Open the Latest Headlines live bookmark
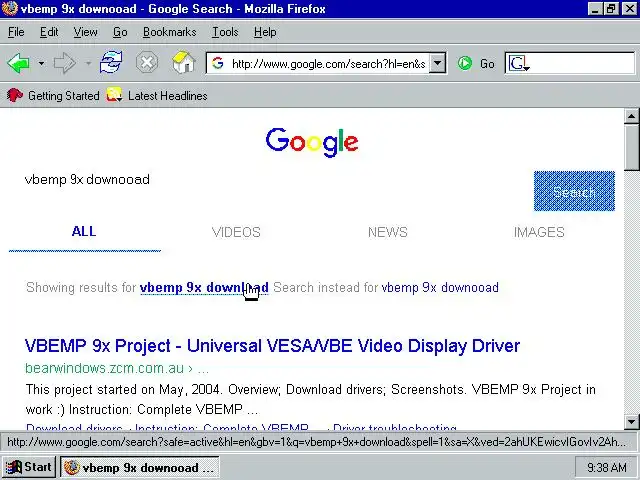Viewport: 640px width, 480px height. [x=157, y=96]
